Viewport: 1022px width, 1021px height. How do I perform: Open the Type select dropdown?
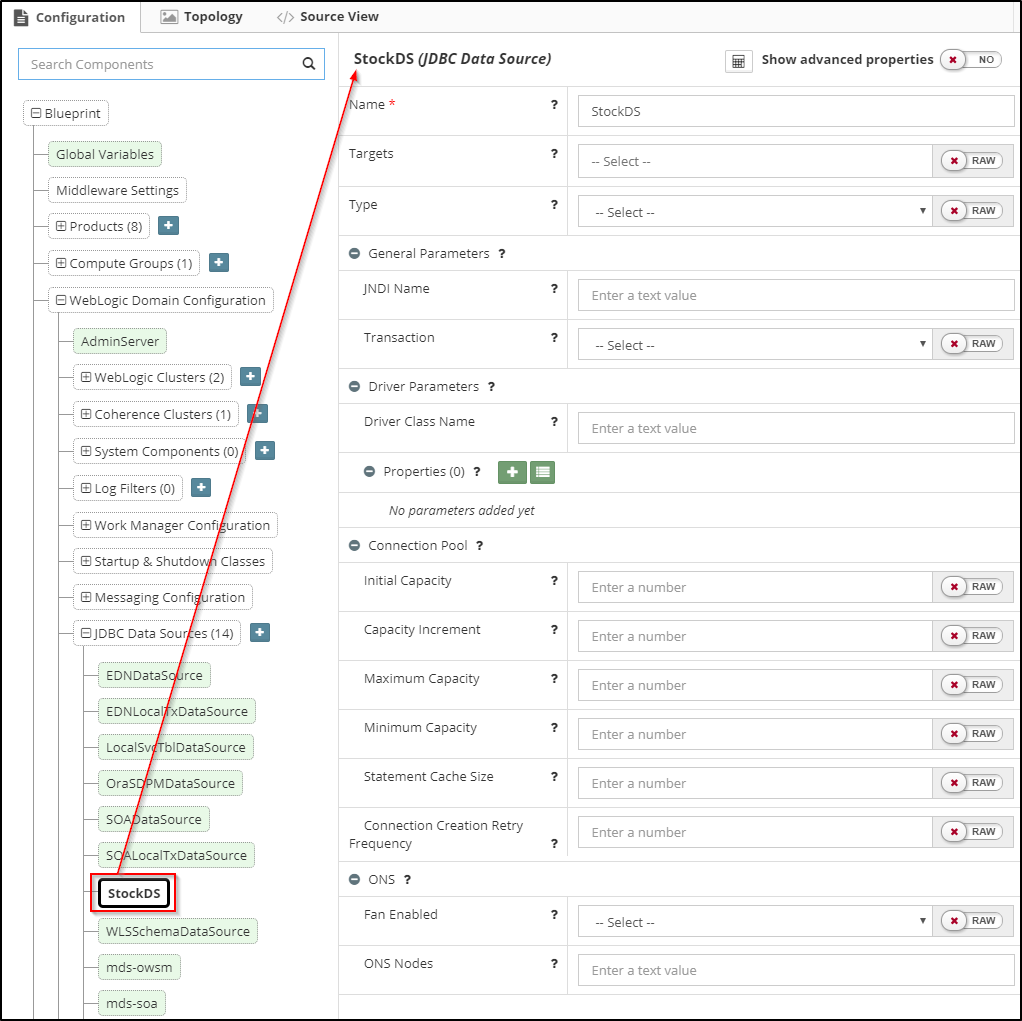[x=755, y=212]
